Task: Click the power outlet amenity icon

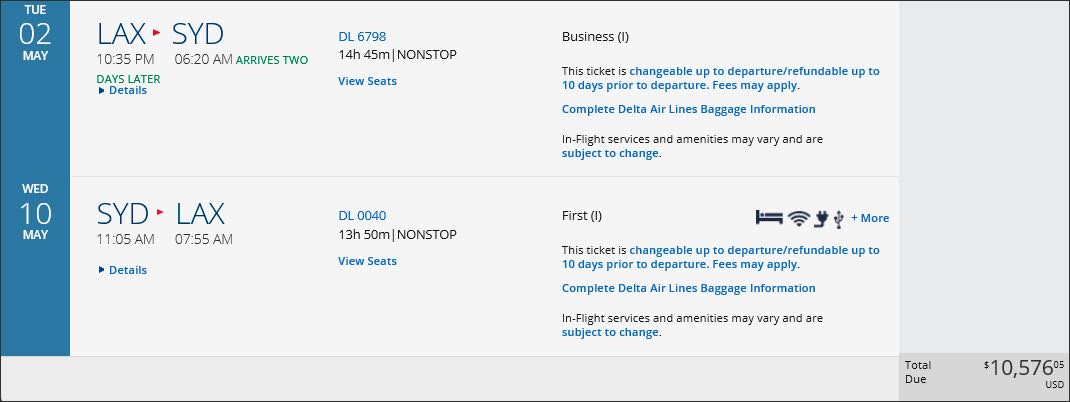Action: tap(821, 218)
